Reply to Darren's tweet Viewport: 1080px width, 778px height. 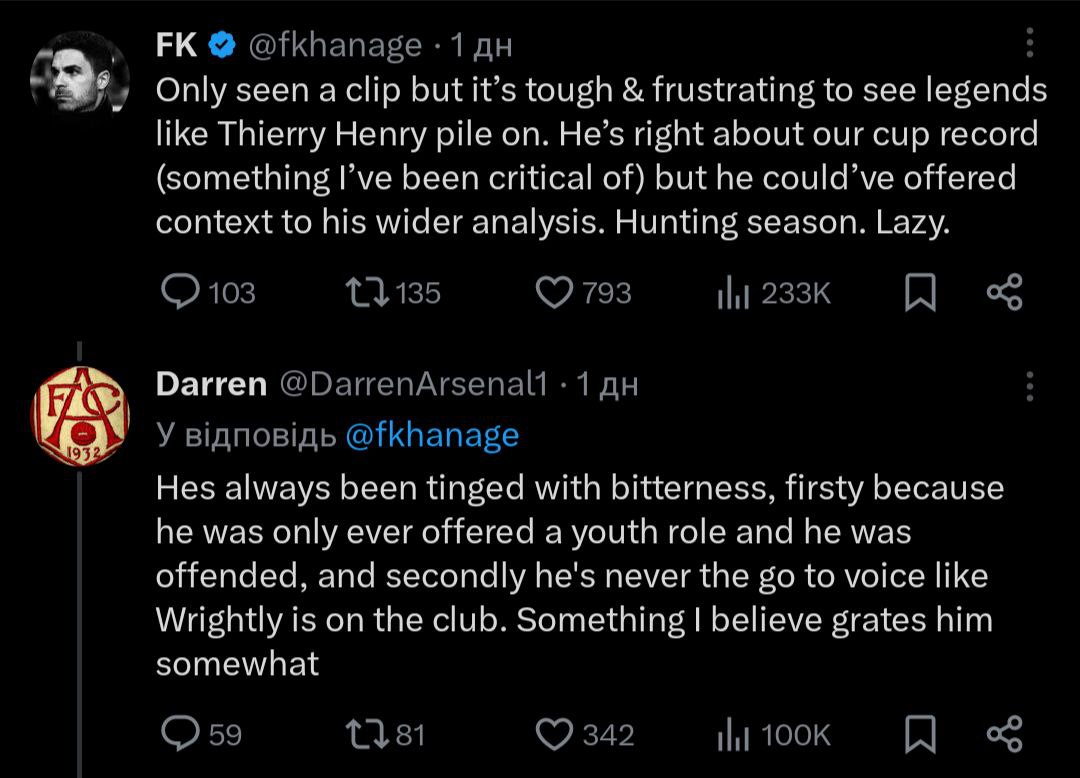[x=182, y=735]
